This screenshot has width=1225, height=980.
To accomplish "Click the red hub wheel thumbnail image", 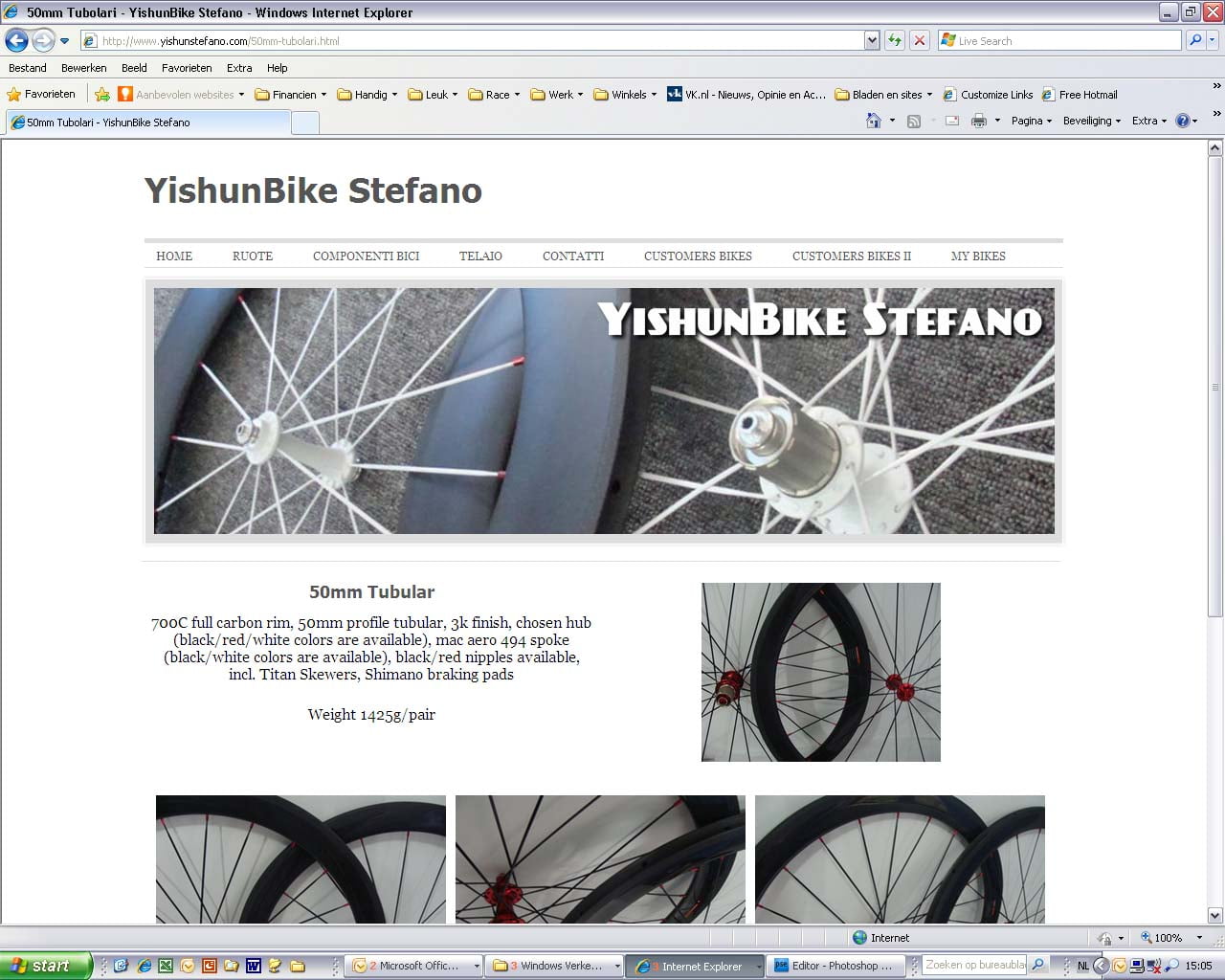I will [x=820, y=672].
